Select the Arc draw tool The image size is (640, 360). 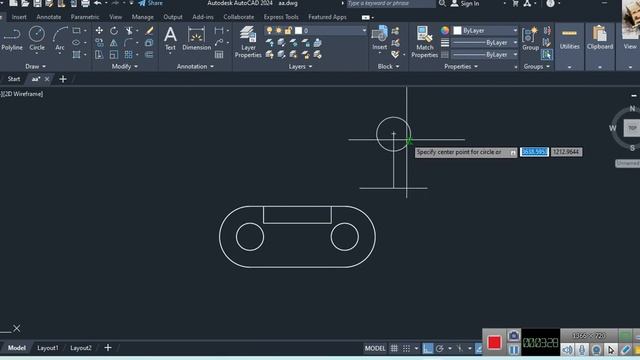60,39
